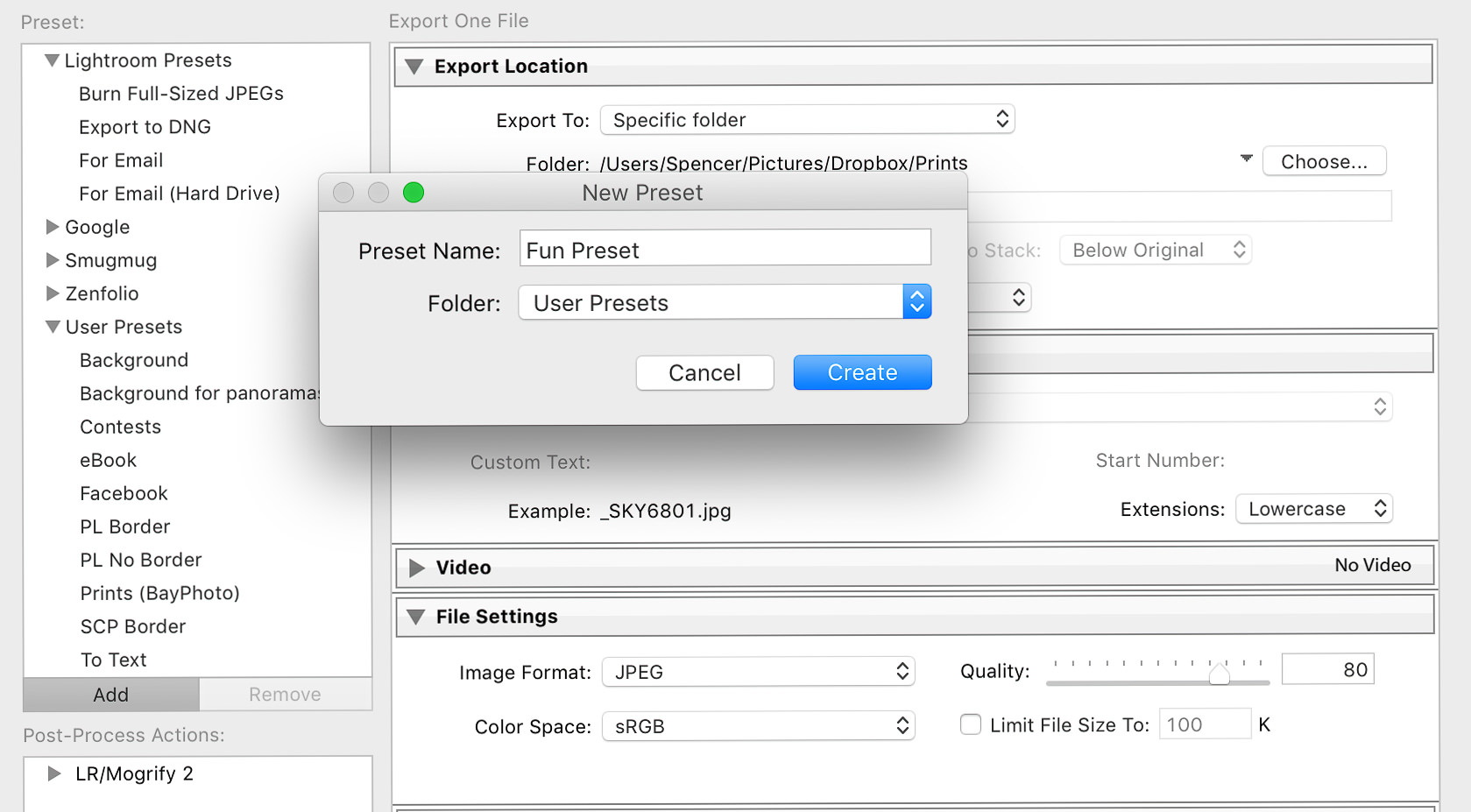Open the Folder dropdown in New Preset dialog

tap(725, 302)
